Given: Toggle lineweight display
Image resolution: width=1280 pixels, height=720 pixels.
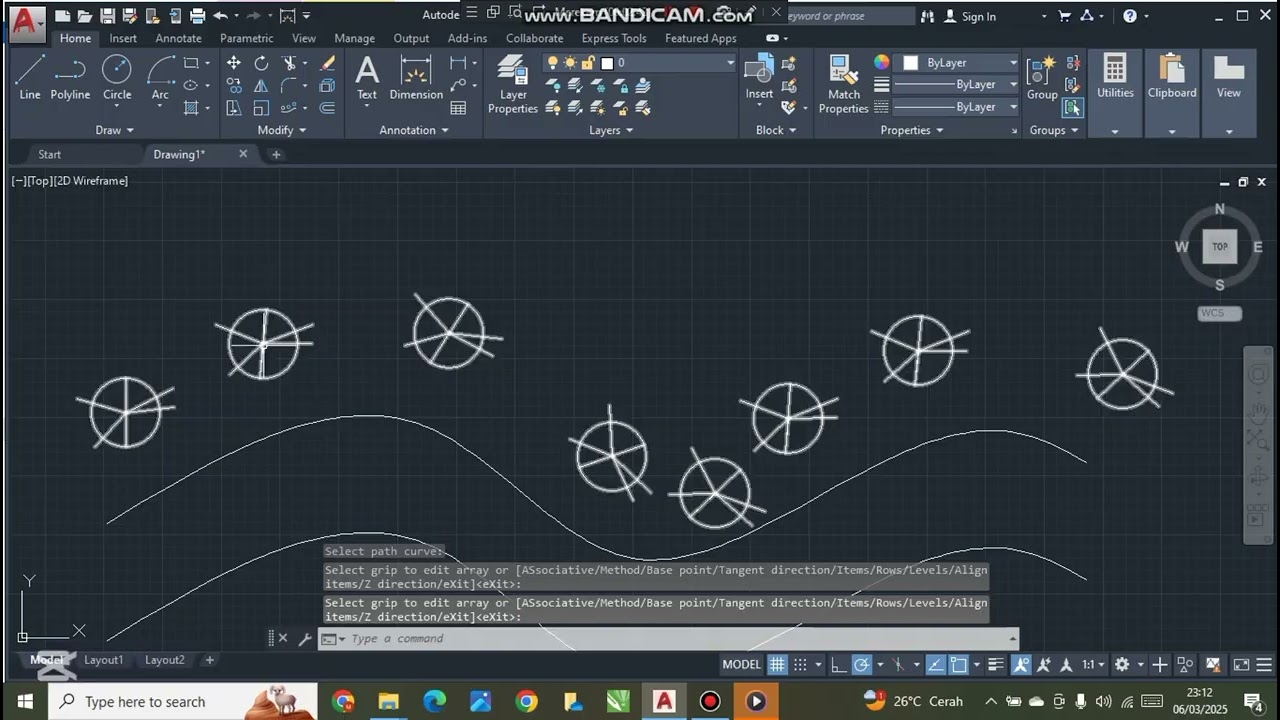Looking at the screenshot, I should pyautogui.click(x=996, y=664).
